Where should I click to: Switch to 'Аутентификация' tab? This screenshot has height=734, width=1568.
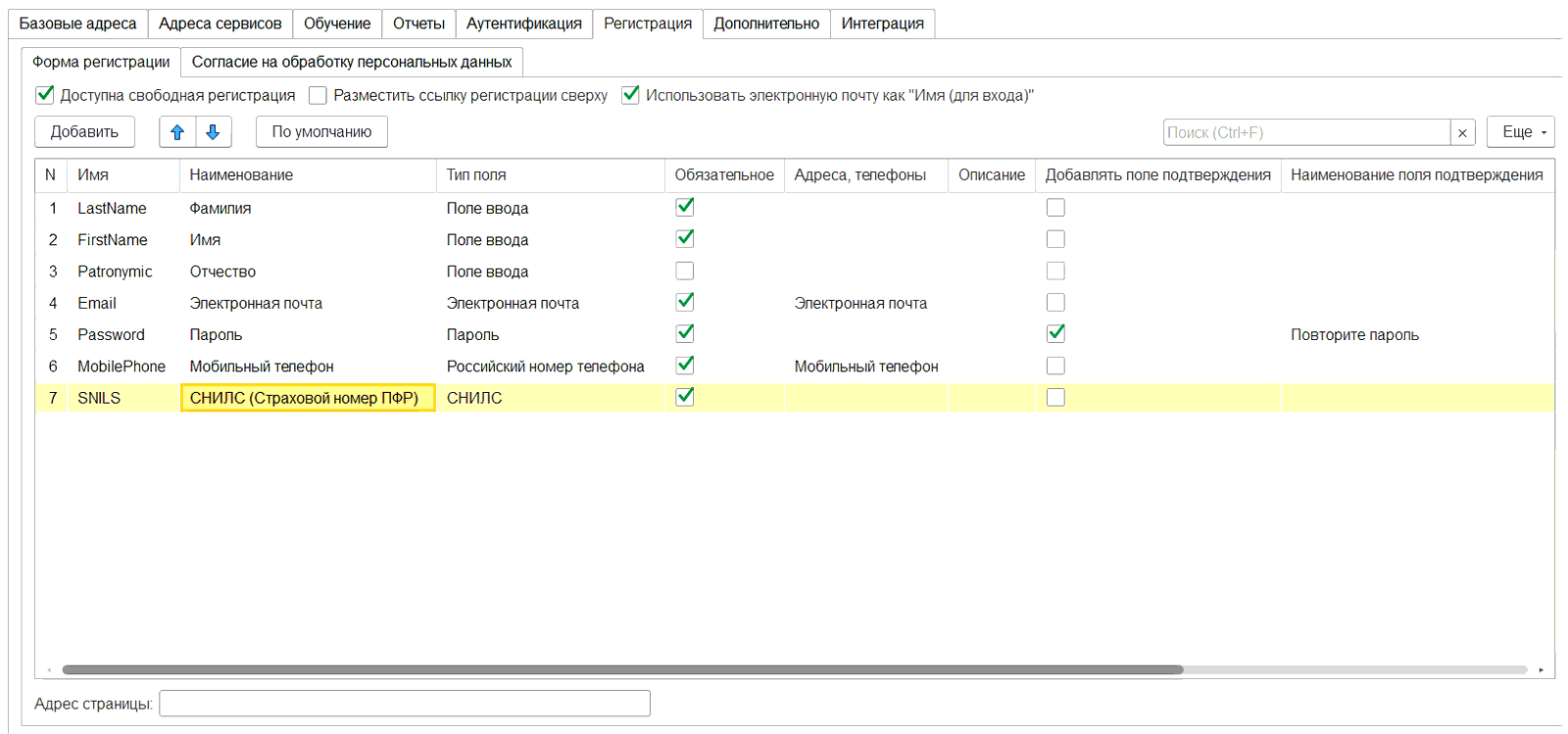coord(524,24)
